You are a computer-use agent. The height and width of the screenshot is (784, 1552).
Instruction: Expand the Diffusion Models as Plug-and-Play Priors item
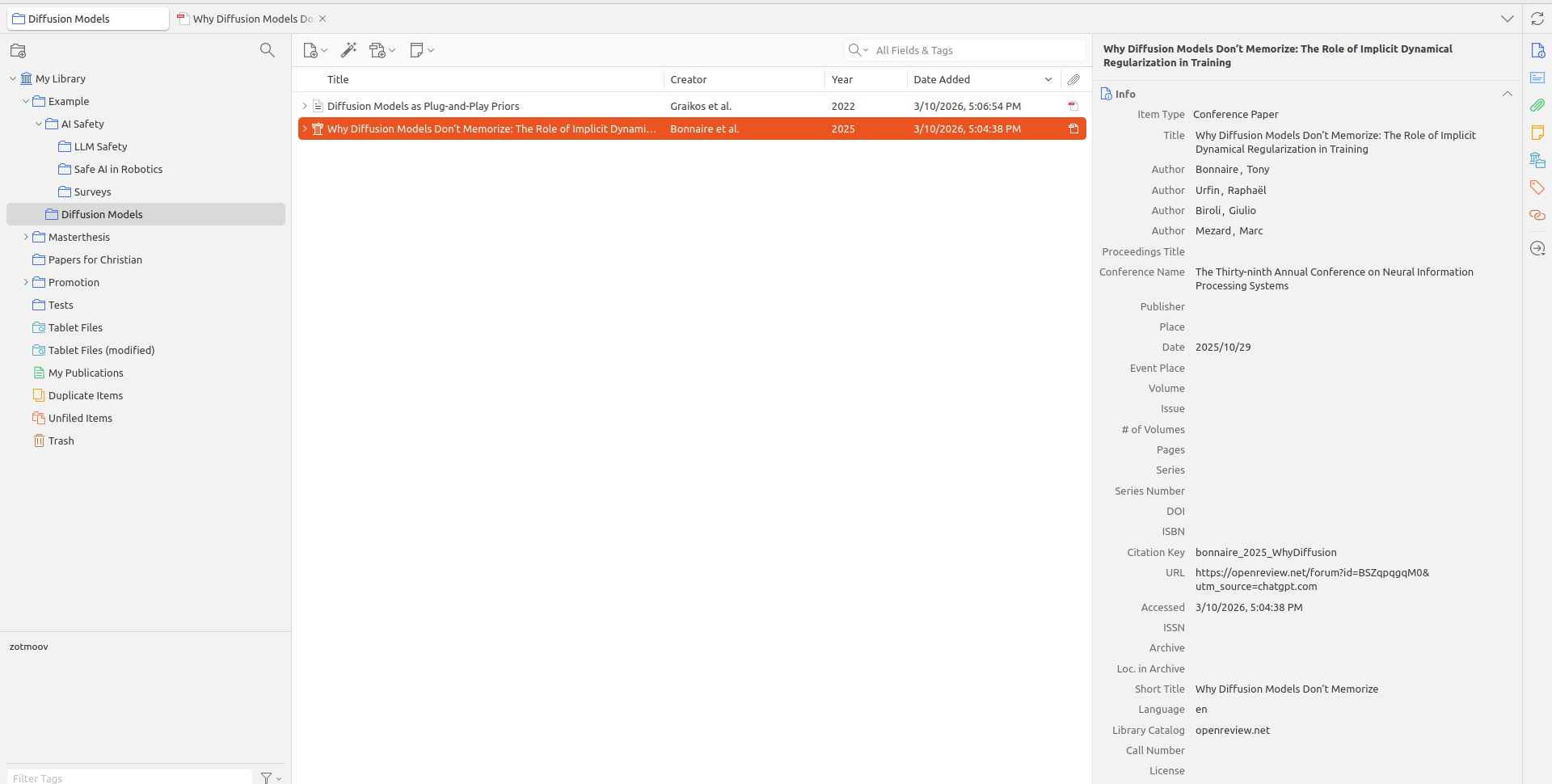(x=305, y=106)
